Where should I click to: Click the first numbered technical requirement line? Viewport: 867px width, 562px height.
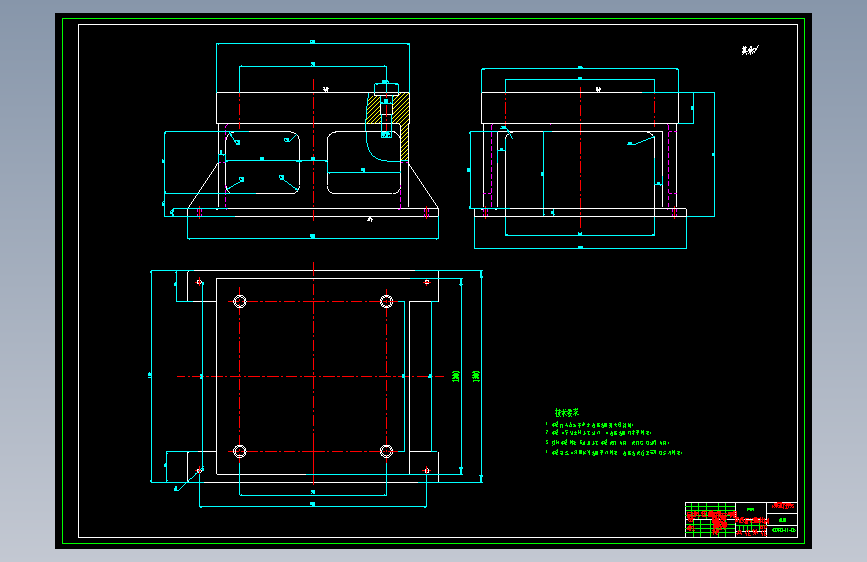click(x=589, y=425)
